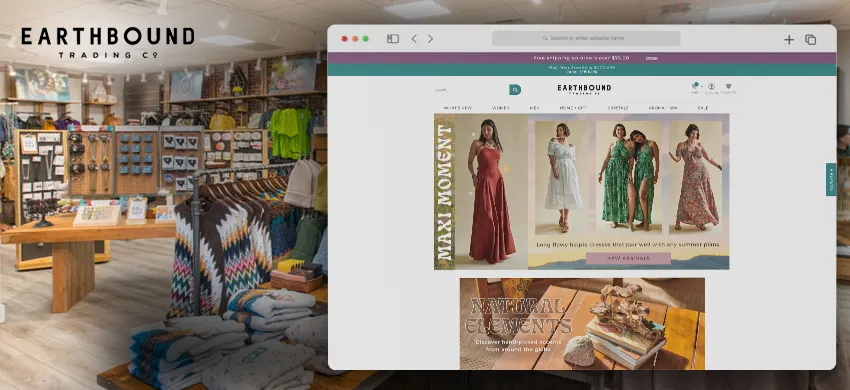Click the browser address bar

click(586, 38)
